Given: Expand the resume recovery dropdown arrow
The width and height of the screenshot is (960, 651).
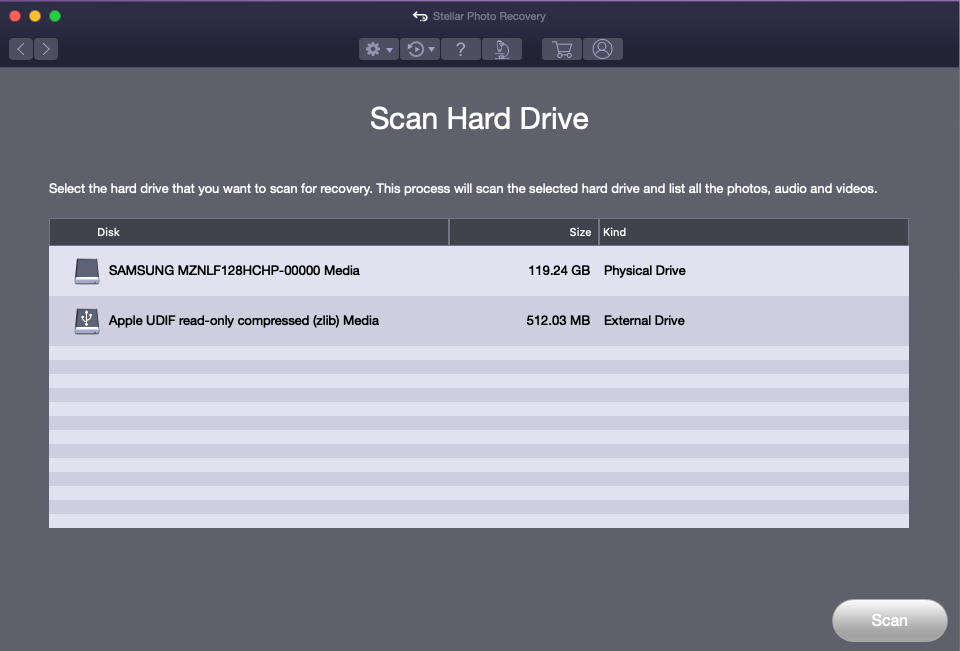Looking at the screenshot, I should pos(432,50).
